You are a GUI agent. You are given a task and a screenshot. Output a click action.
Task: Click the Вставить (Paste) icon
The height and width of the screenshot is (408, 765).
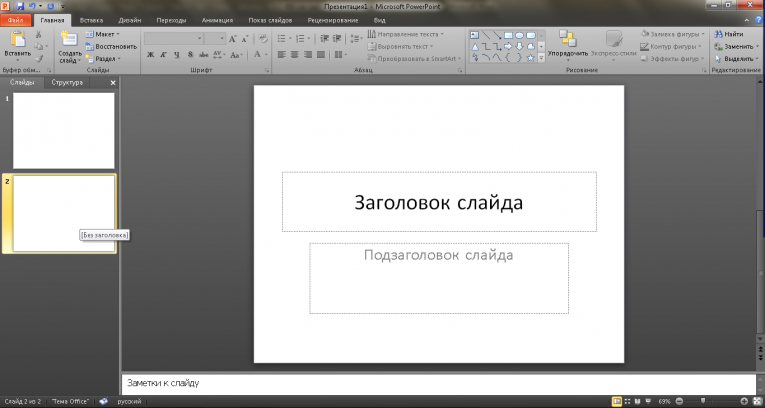(x=16, y=41)
